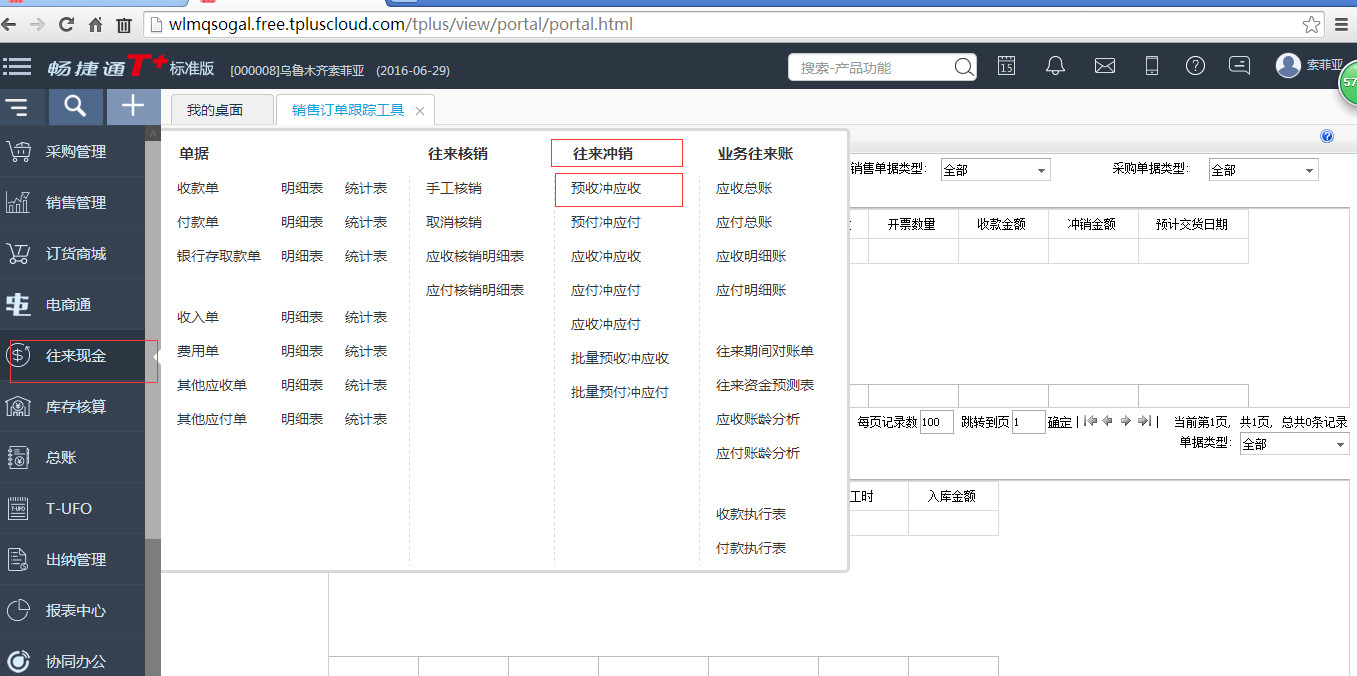
Task: Go to next page arrow
Action: point(1125,421)
